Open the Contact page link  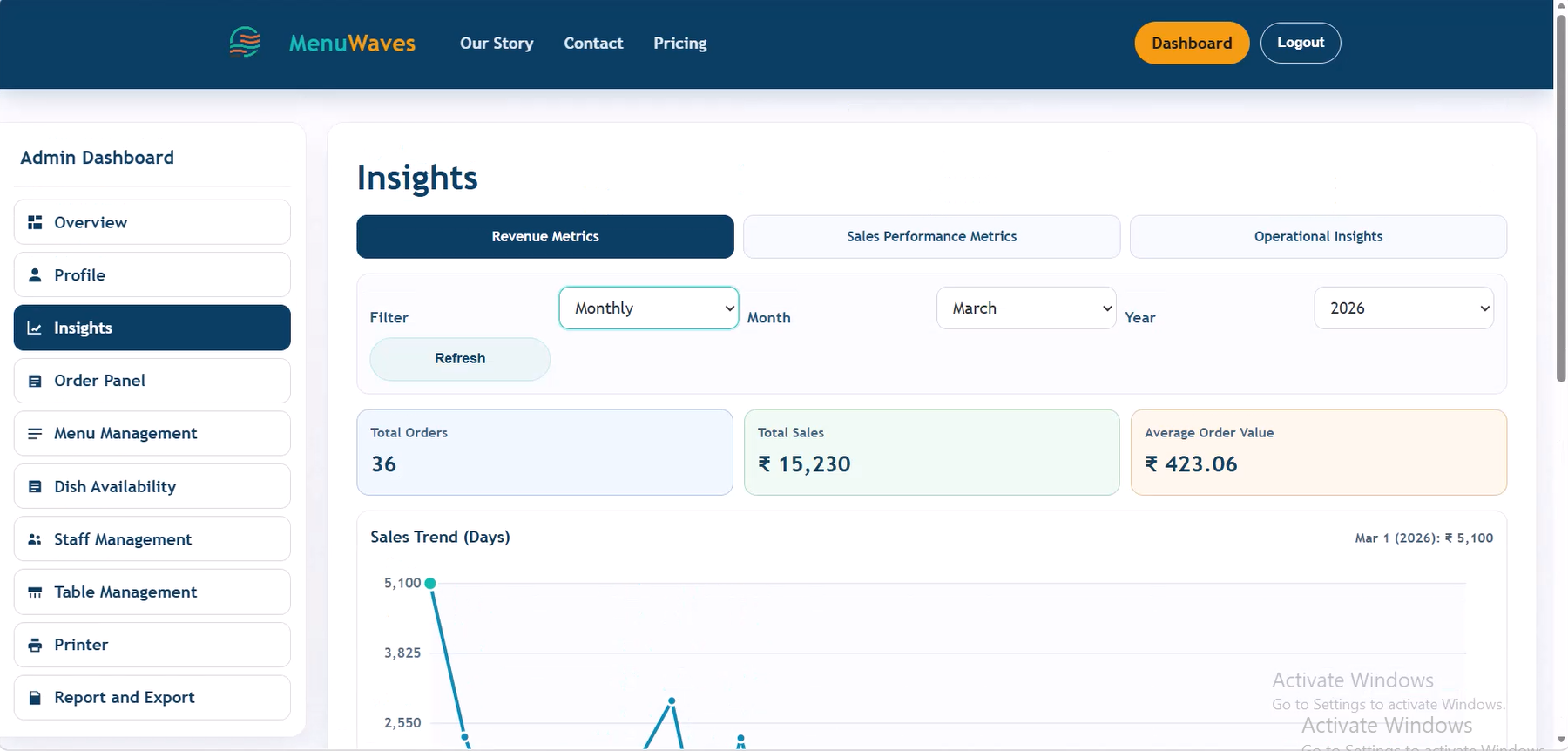[593, 43]
